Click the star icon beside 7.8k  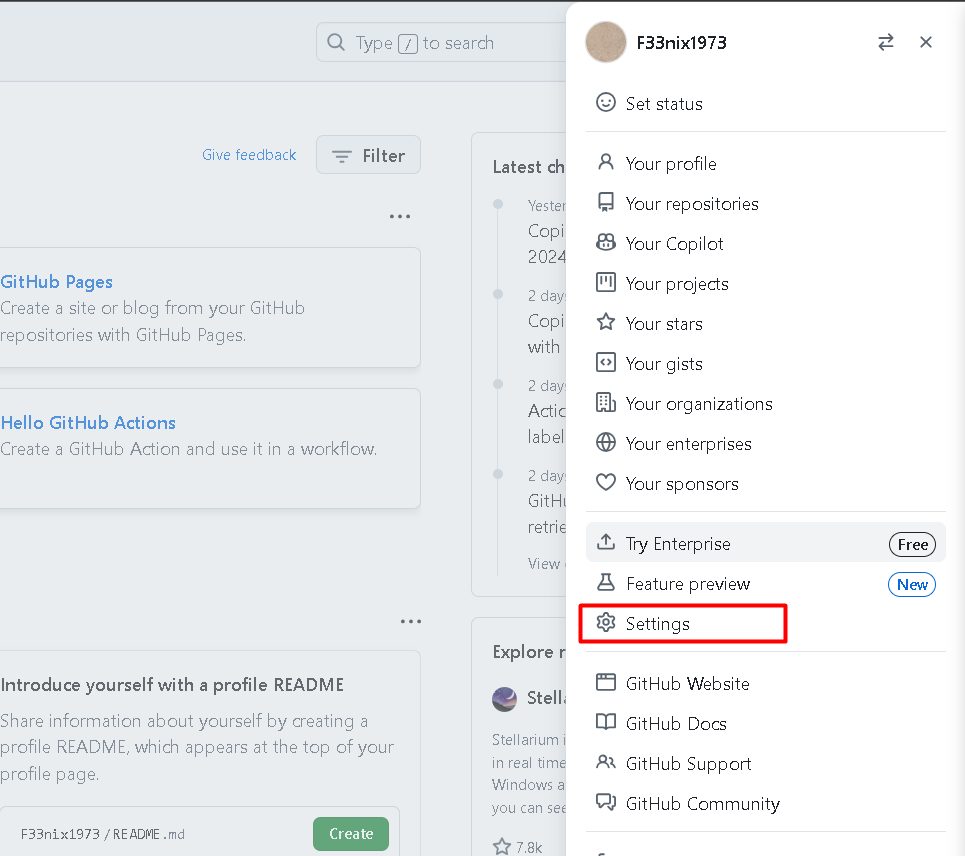(x=502, y=847)
